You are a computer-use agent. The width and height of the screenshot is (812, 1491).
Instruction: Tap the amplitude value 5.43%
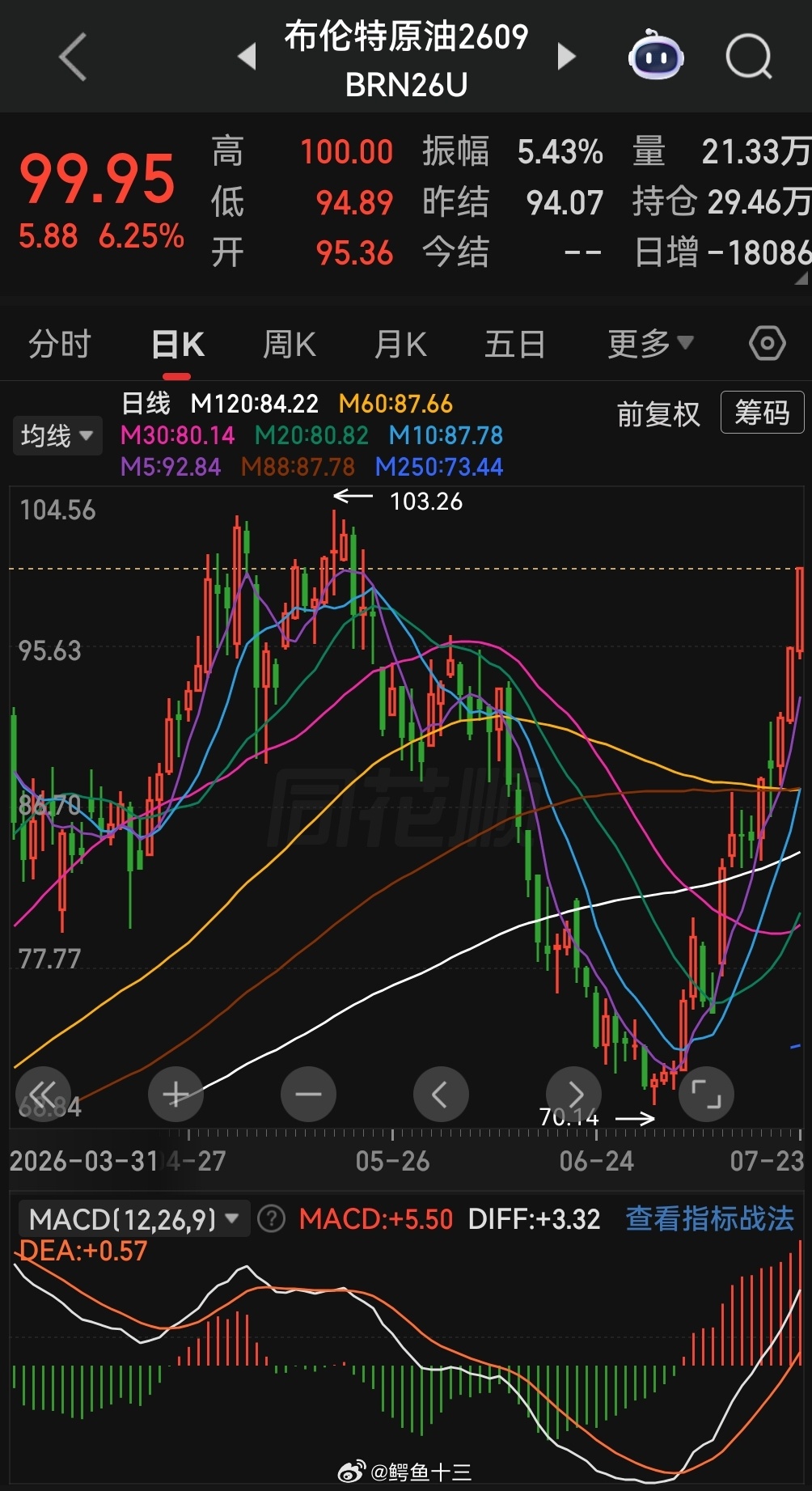pyautogui.click(x=560, y=152)
